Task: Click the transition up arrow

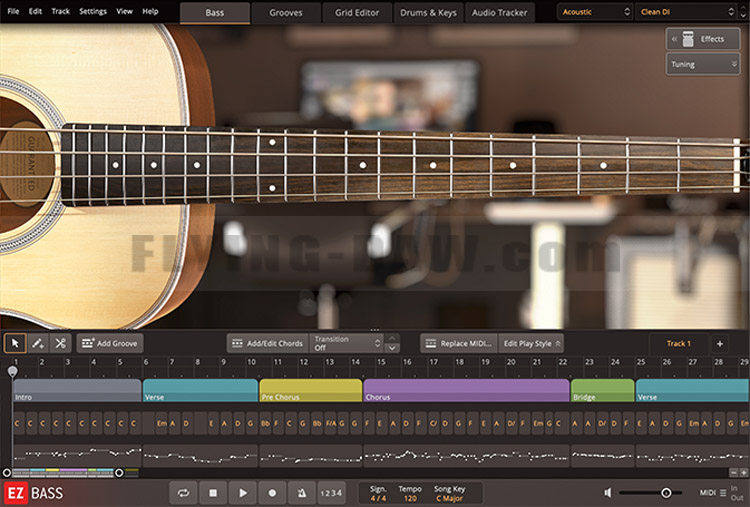Action: pos(392,338)
